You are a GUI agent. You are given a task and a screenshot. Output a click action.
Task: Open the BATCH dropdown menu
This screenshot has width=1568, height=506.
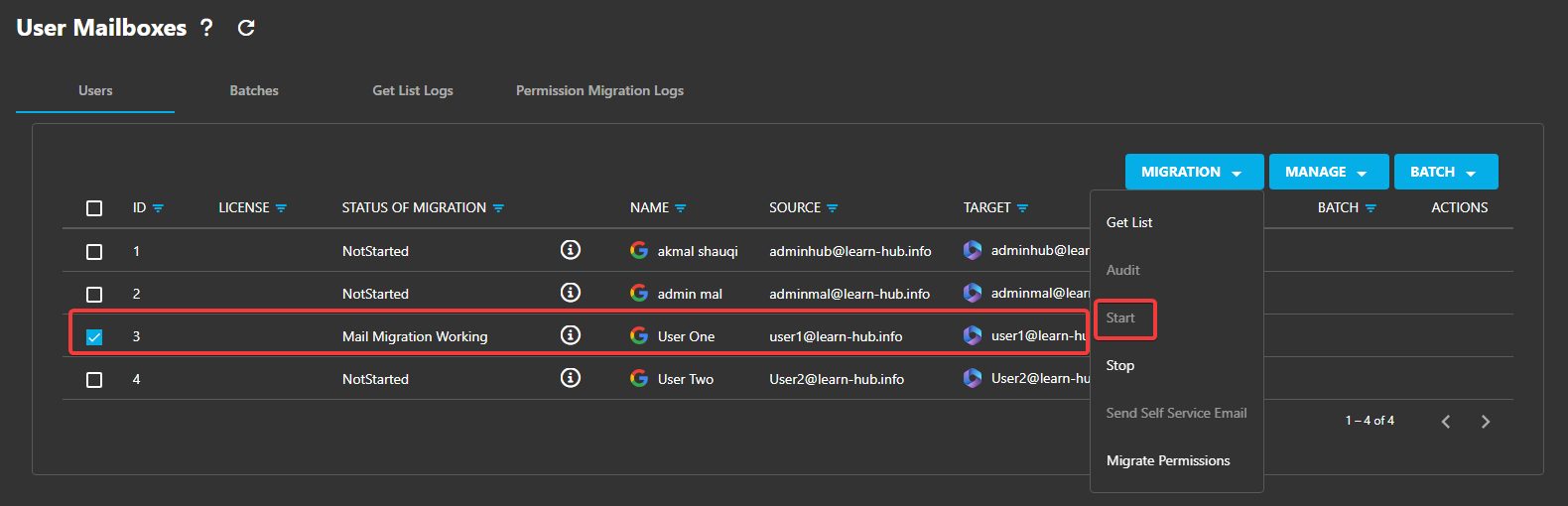[x=1445, y=172]
